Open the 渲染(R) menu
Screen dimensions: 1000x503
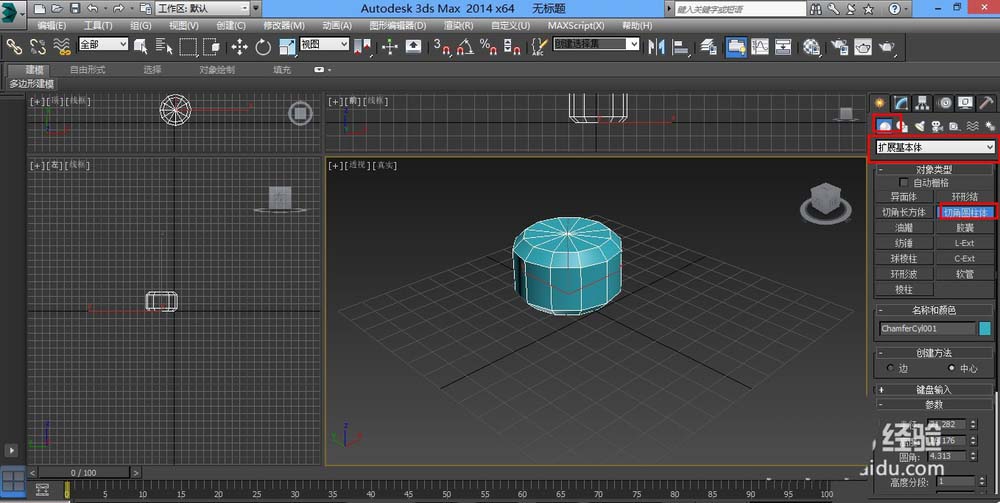(x=459, y=25)
